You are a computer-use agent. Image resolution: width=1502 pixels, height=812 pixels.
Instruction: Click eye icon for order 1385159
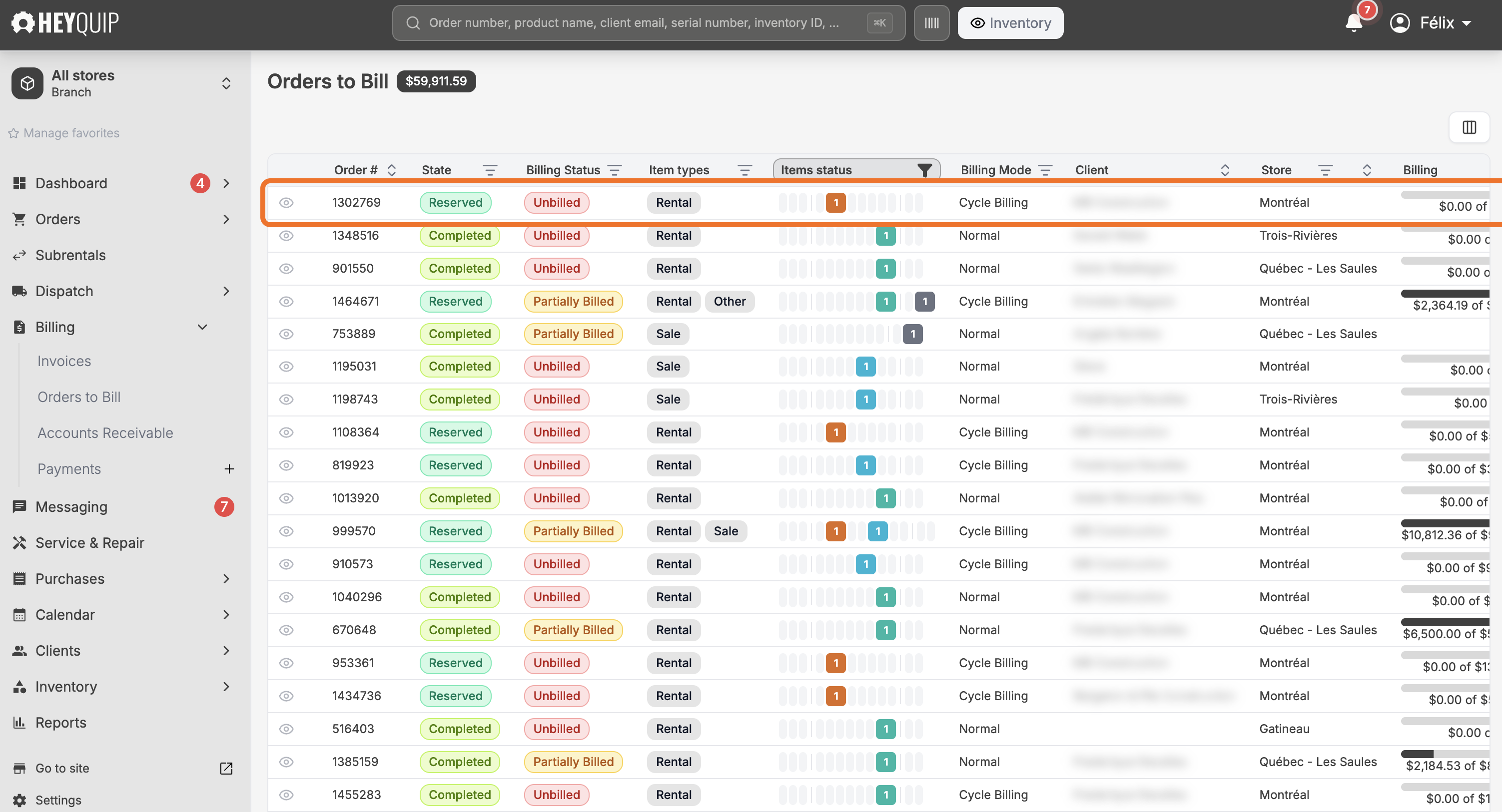click(286, 762)
